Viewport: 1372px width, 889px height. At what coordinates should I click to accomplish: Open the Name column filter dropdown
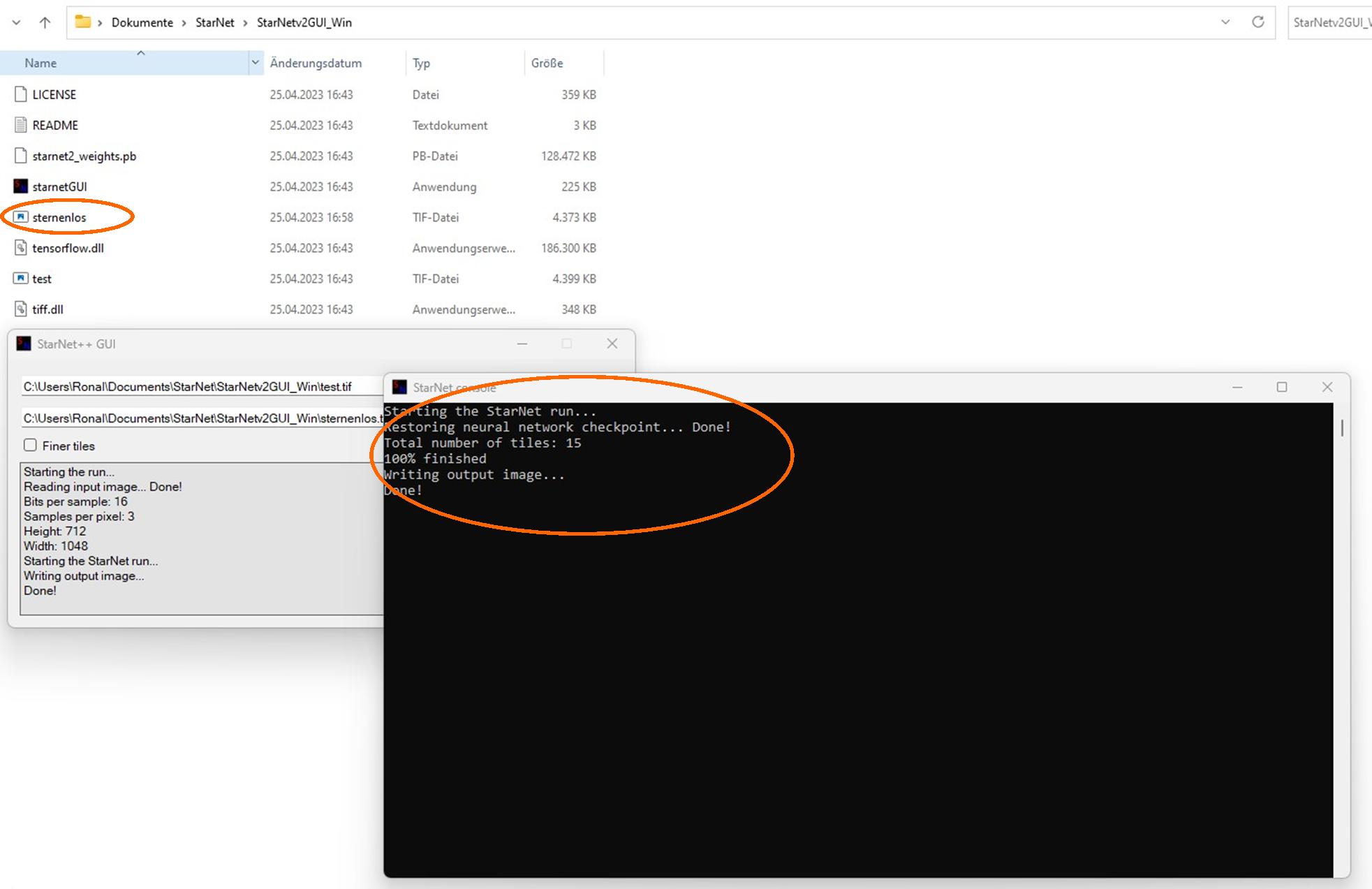pos(255,63)
